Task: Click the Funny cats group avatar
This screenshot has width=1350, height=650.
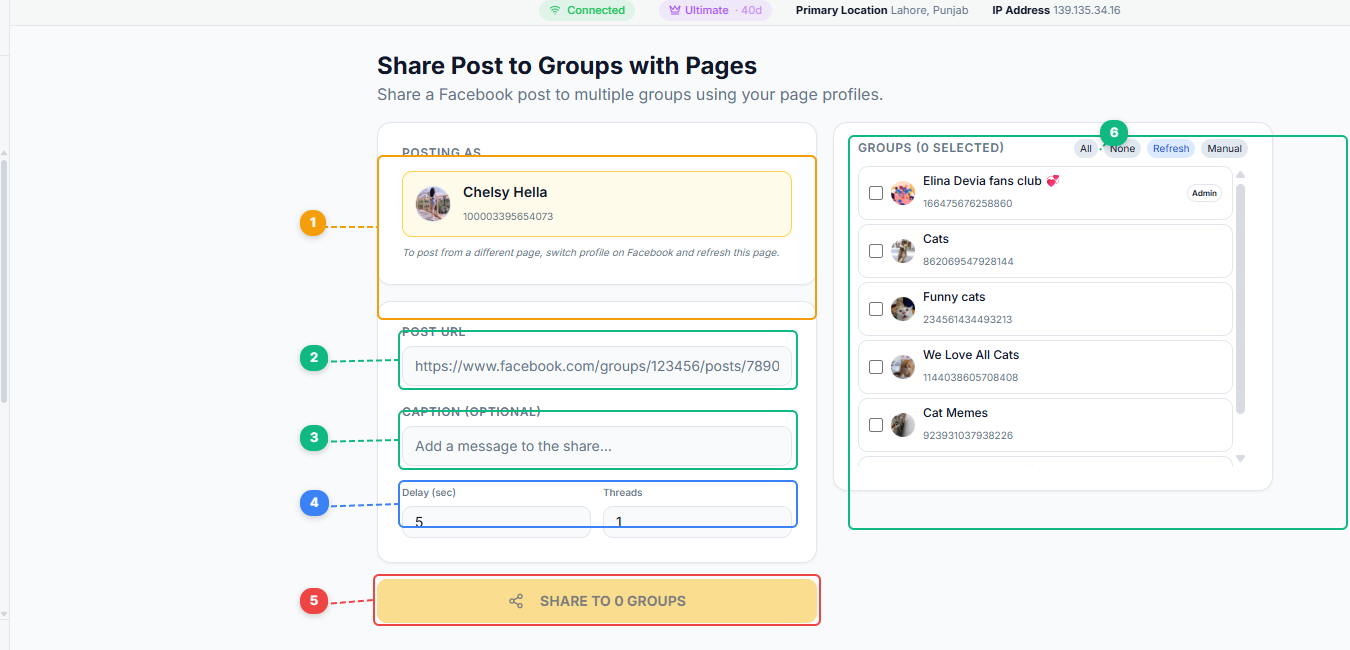Action: click(x=903, y=309)
